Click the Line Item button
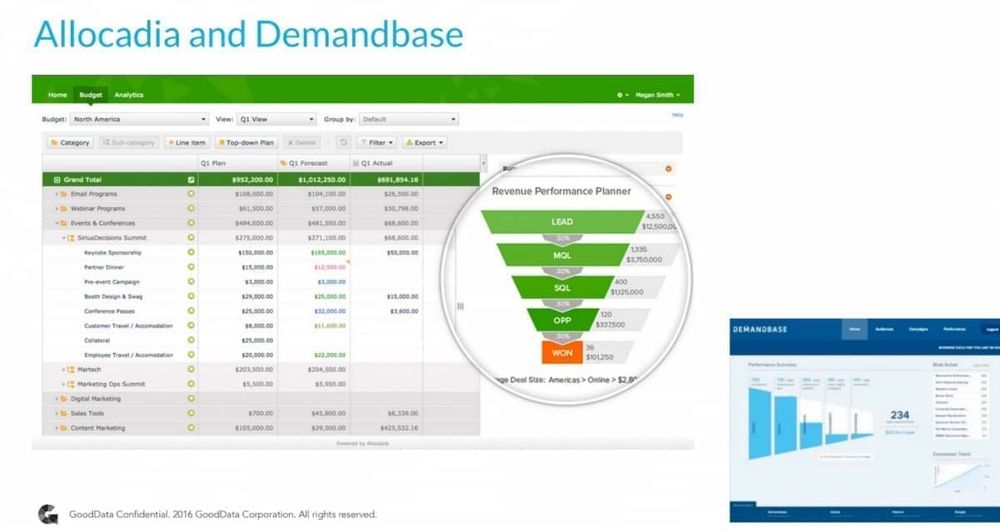This screenshot has height=530, width=1000. pyautogui.click(x=187, y=143)
